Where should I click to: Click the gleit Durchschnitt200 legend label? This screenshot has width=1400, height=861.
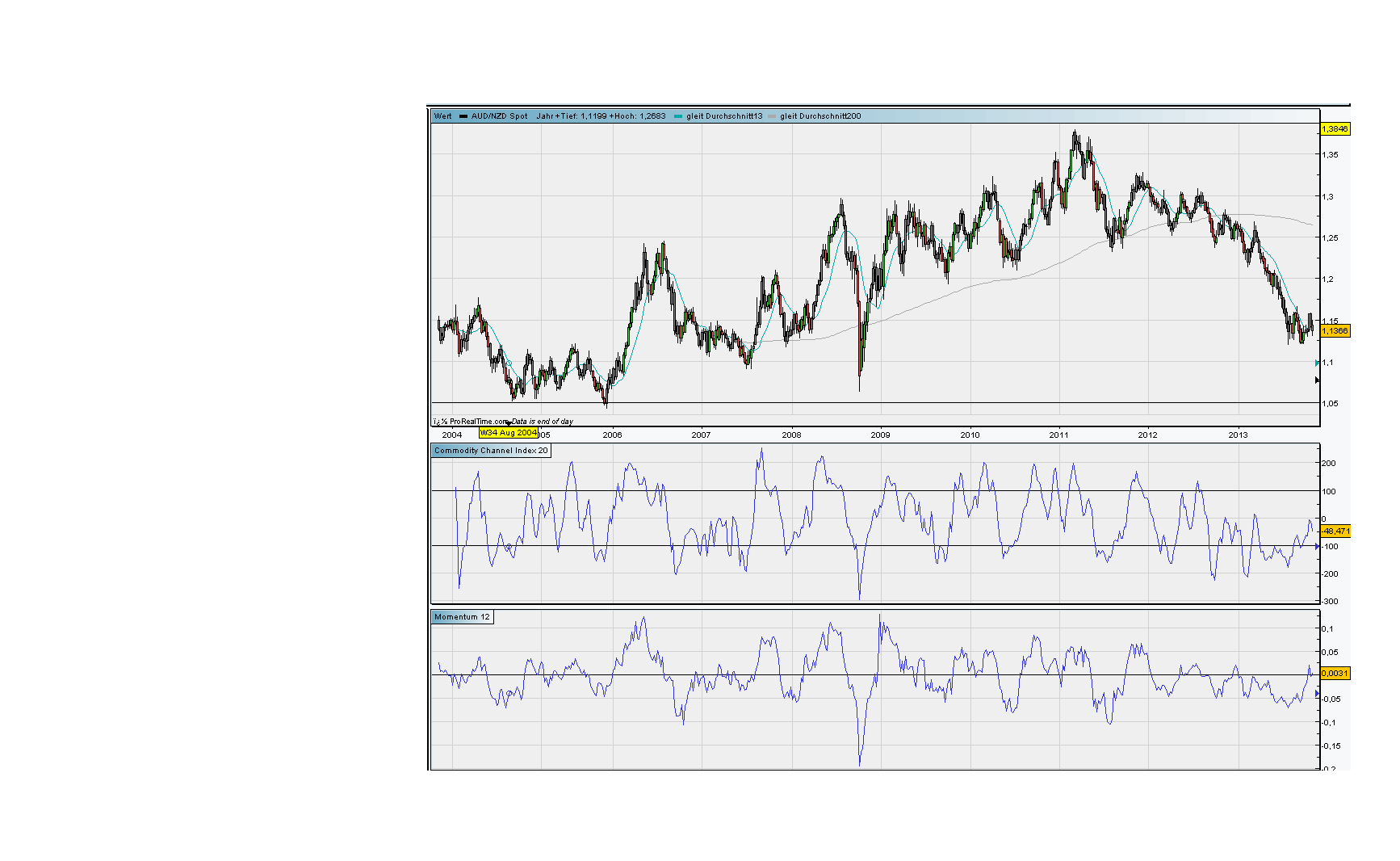click(820, 116)
